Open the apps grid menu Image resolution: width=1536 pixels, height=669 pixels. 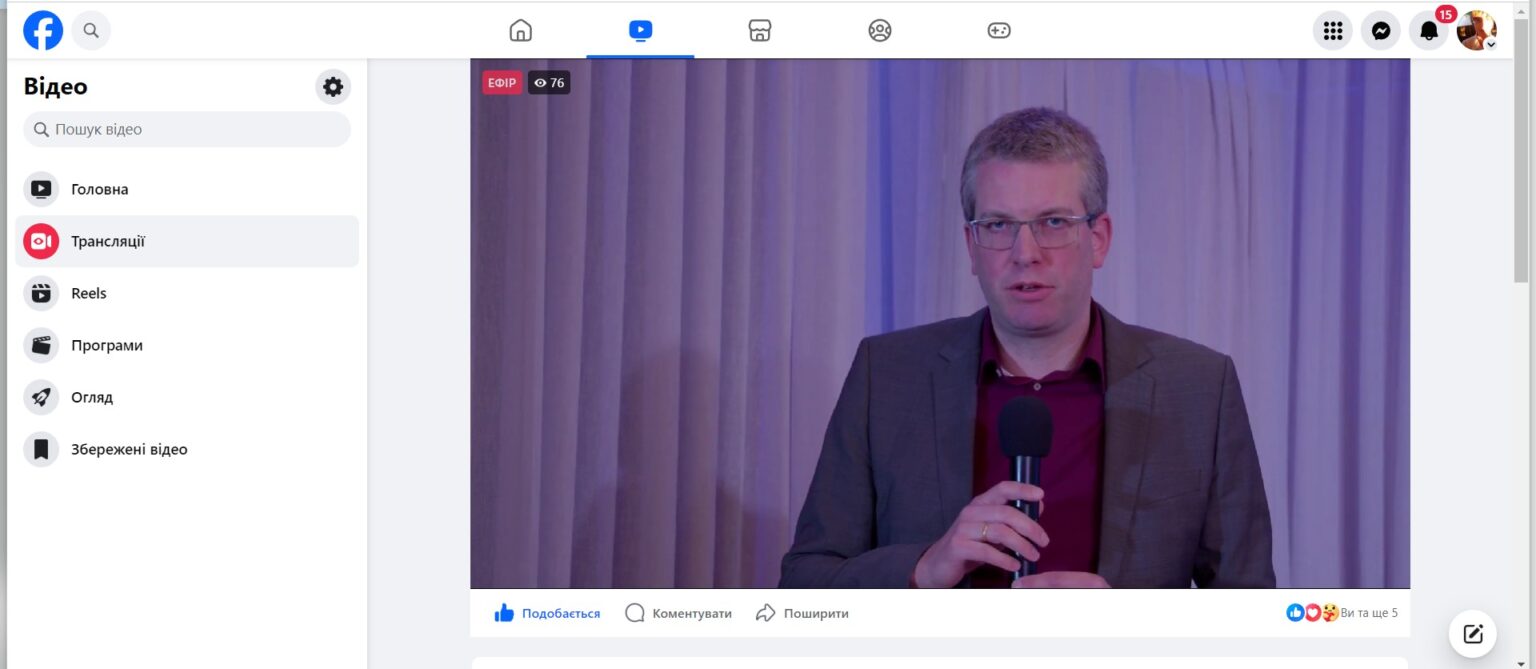click(x=1333, y=31)
